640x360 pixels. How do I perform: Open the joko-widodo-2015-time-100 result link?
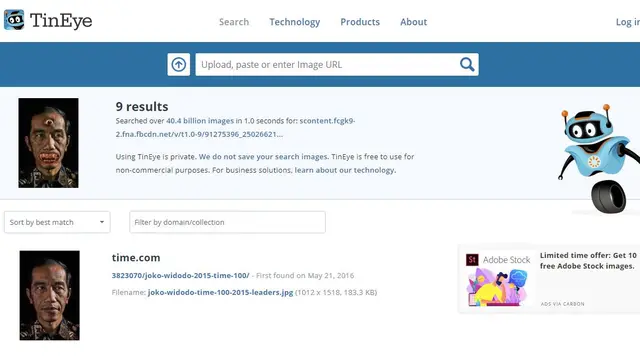point(180,276)
